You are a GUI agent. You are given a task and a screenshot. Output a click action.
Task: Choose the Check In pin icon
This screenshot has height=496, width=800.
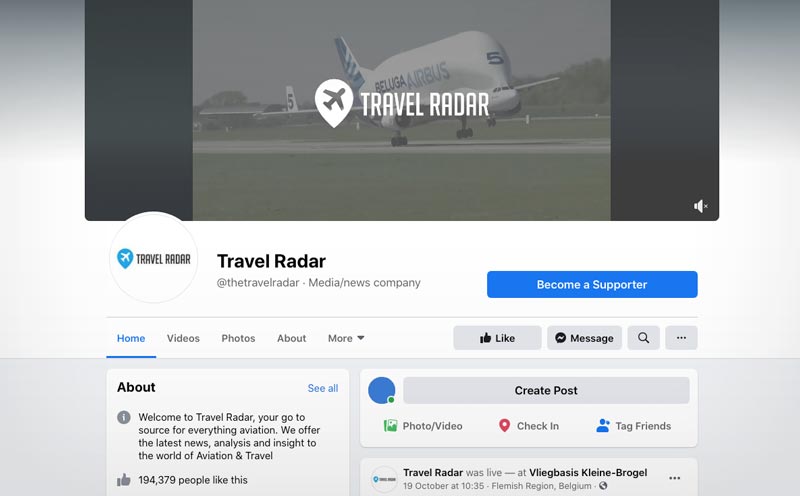coord(504,426)
